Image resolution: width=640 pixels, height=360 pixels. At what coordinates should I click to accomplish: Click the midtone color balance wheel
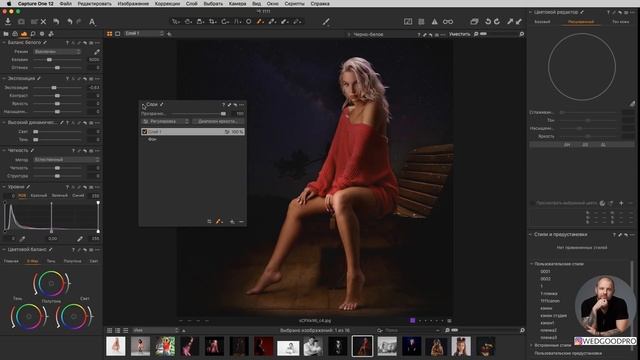tap(51, 283)
